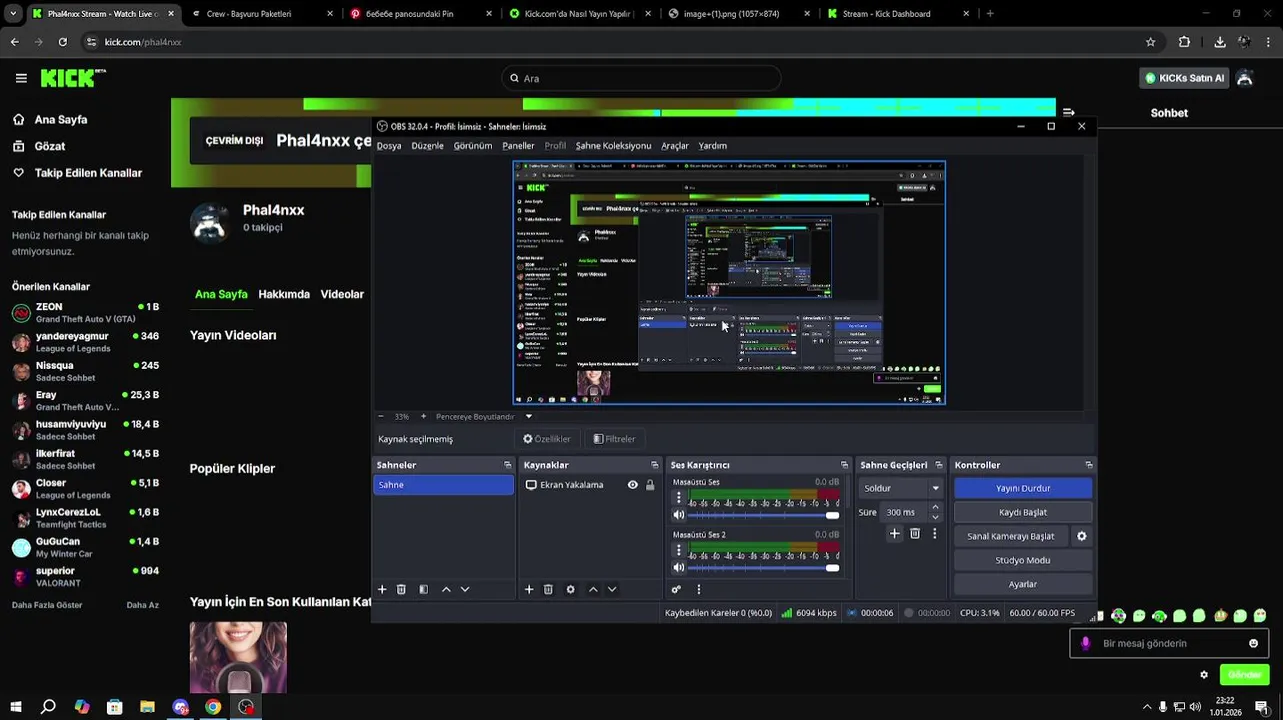The image size is (1283, 720).
Task: Zoom out the OBS preview with the minus icon
Action: coord(380,416)
